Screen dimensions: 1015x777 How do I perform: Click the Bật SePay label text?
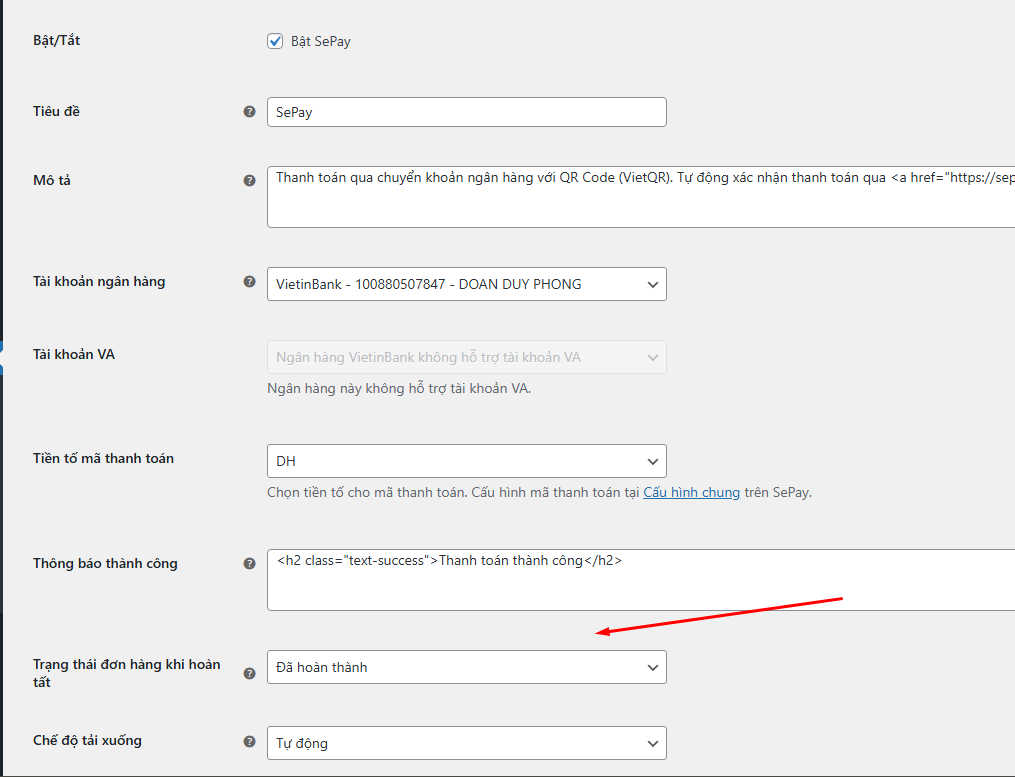(320, 41)
